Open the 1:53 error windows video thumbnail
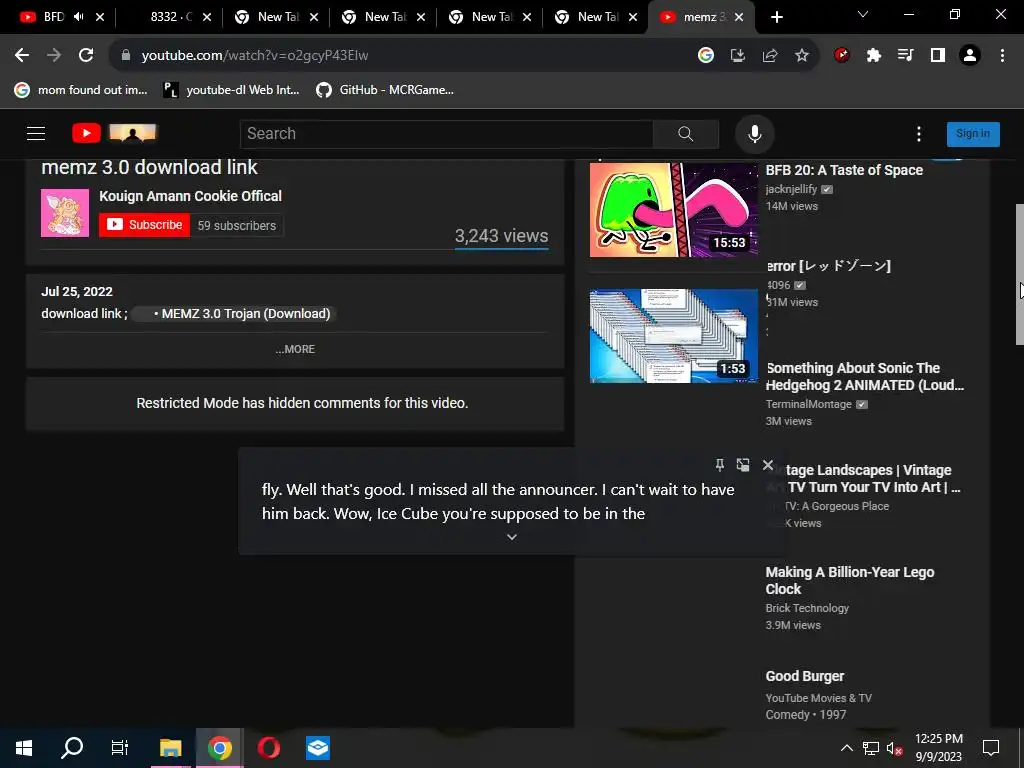 [673, 336]
